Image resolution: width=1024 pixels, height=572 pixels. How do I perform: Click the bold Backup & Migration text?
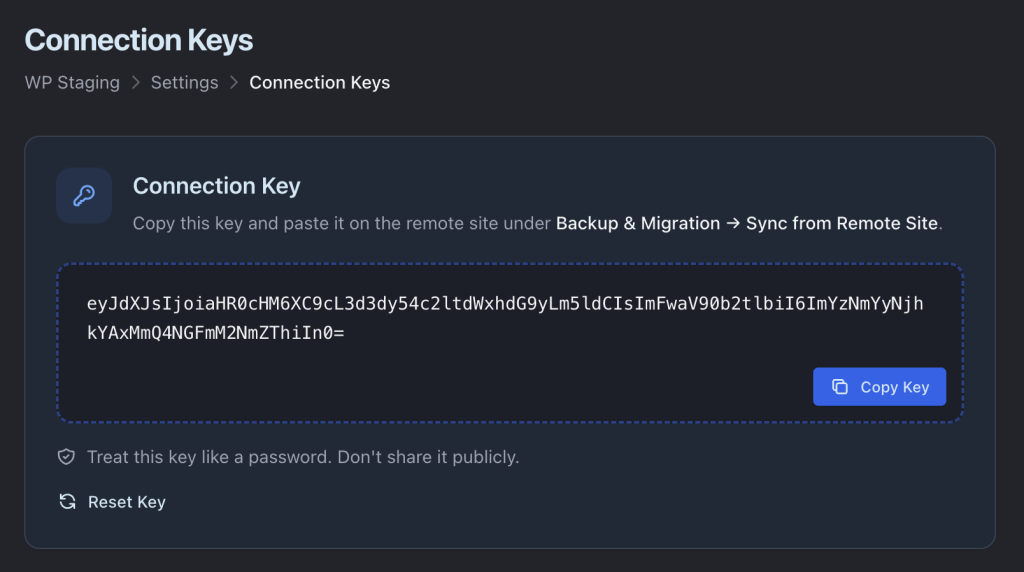[x=637, y=223]
